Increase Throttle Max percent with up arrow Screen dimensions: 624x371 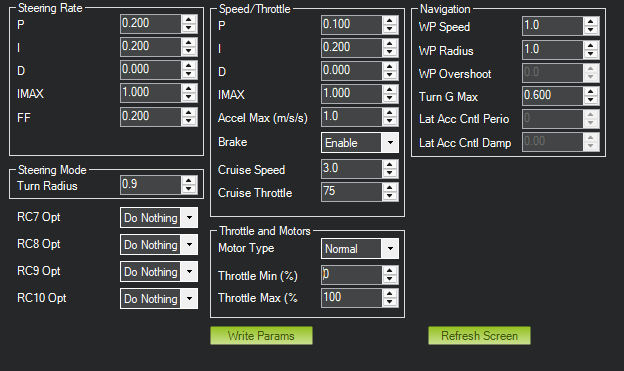tap(390, 294)
